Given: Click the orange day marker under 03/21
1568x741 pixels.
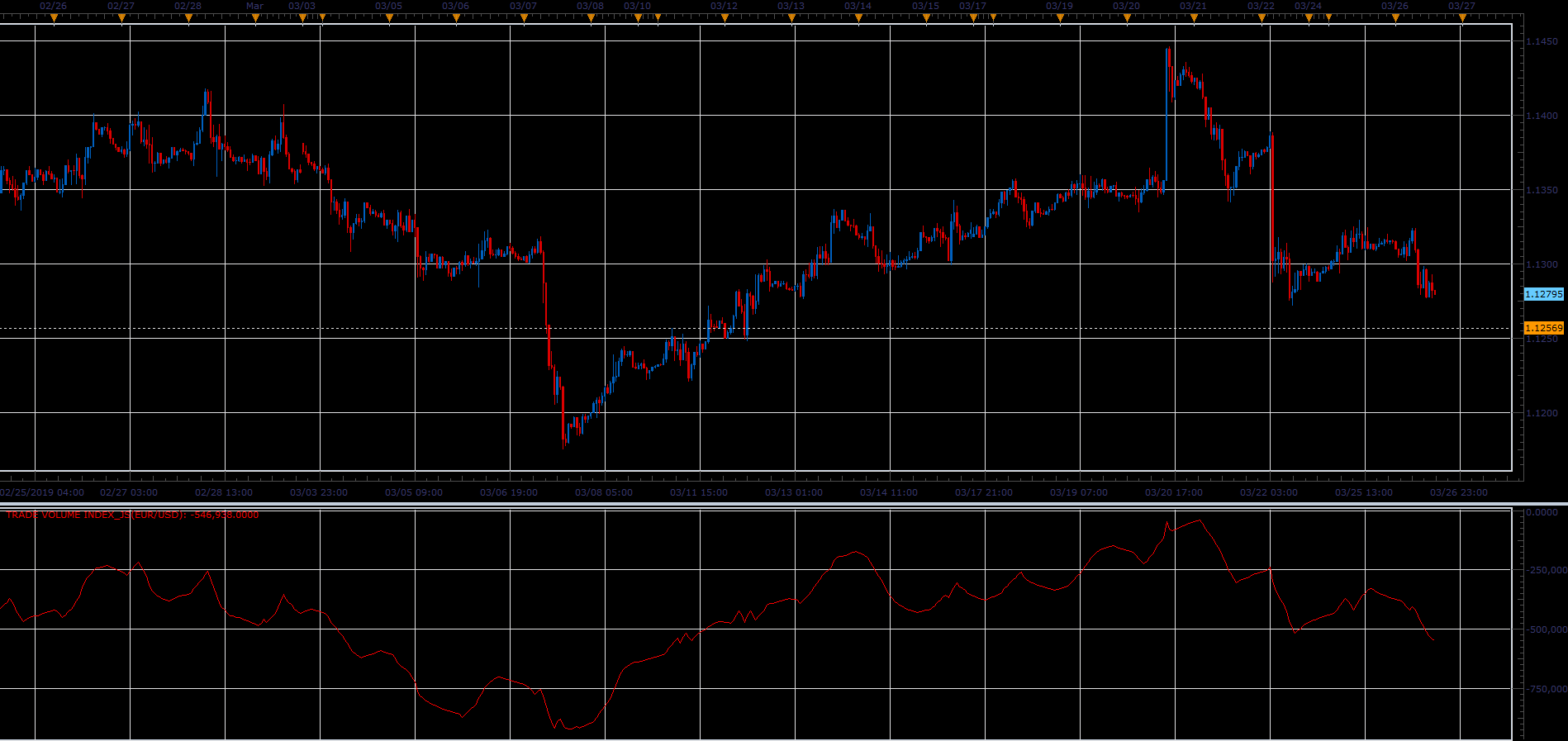Looking at the screenshot, I should pos(1195,18).
